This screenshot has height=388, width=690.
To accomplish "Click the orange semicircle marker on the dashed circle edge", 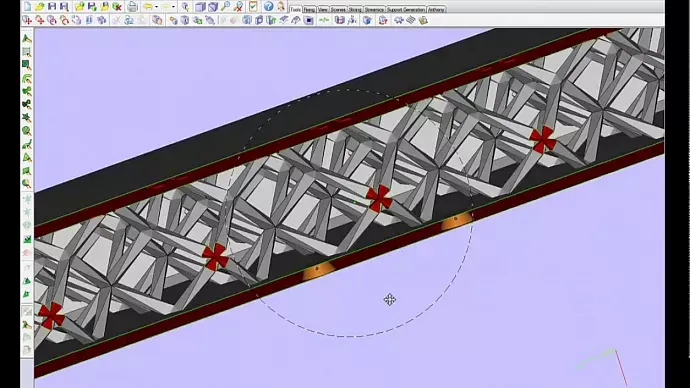I will (x=457, y=221).
